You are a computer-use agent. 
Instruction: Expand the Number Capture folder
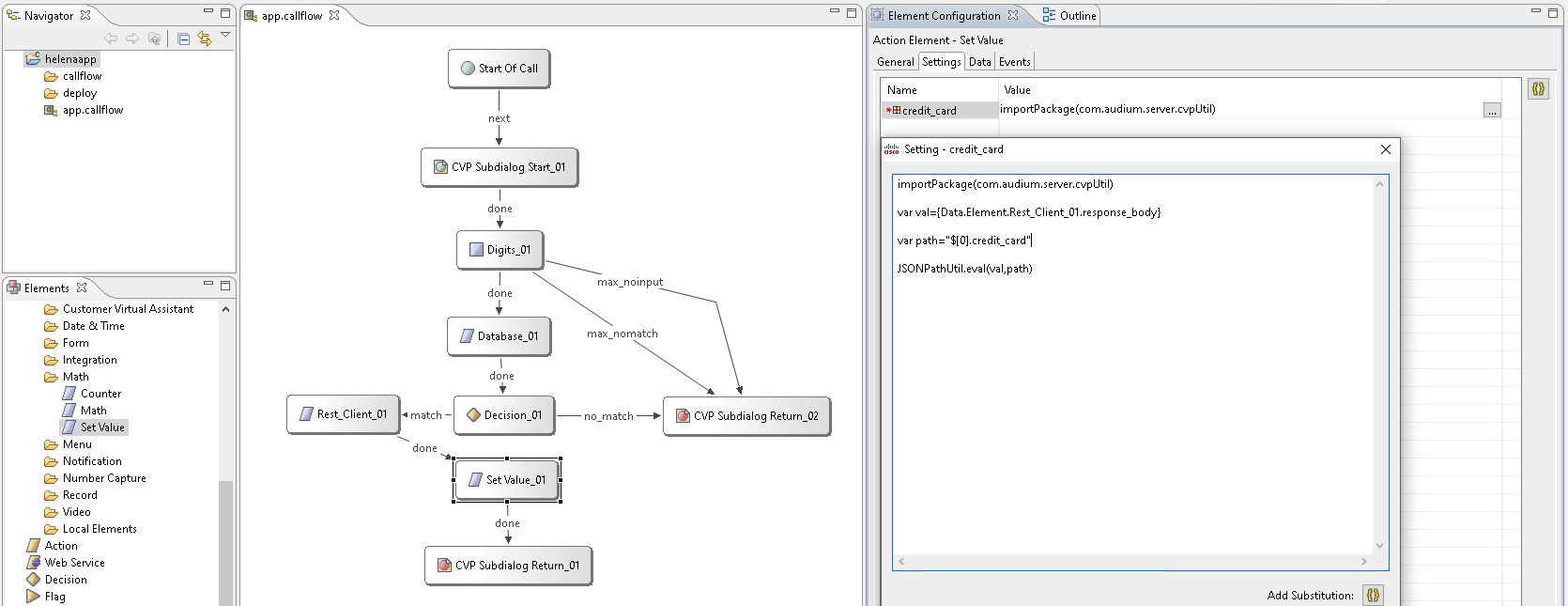[103, 478]
